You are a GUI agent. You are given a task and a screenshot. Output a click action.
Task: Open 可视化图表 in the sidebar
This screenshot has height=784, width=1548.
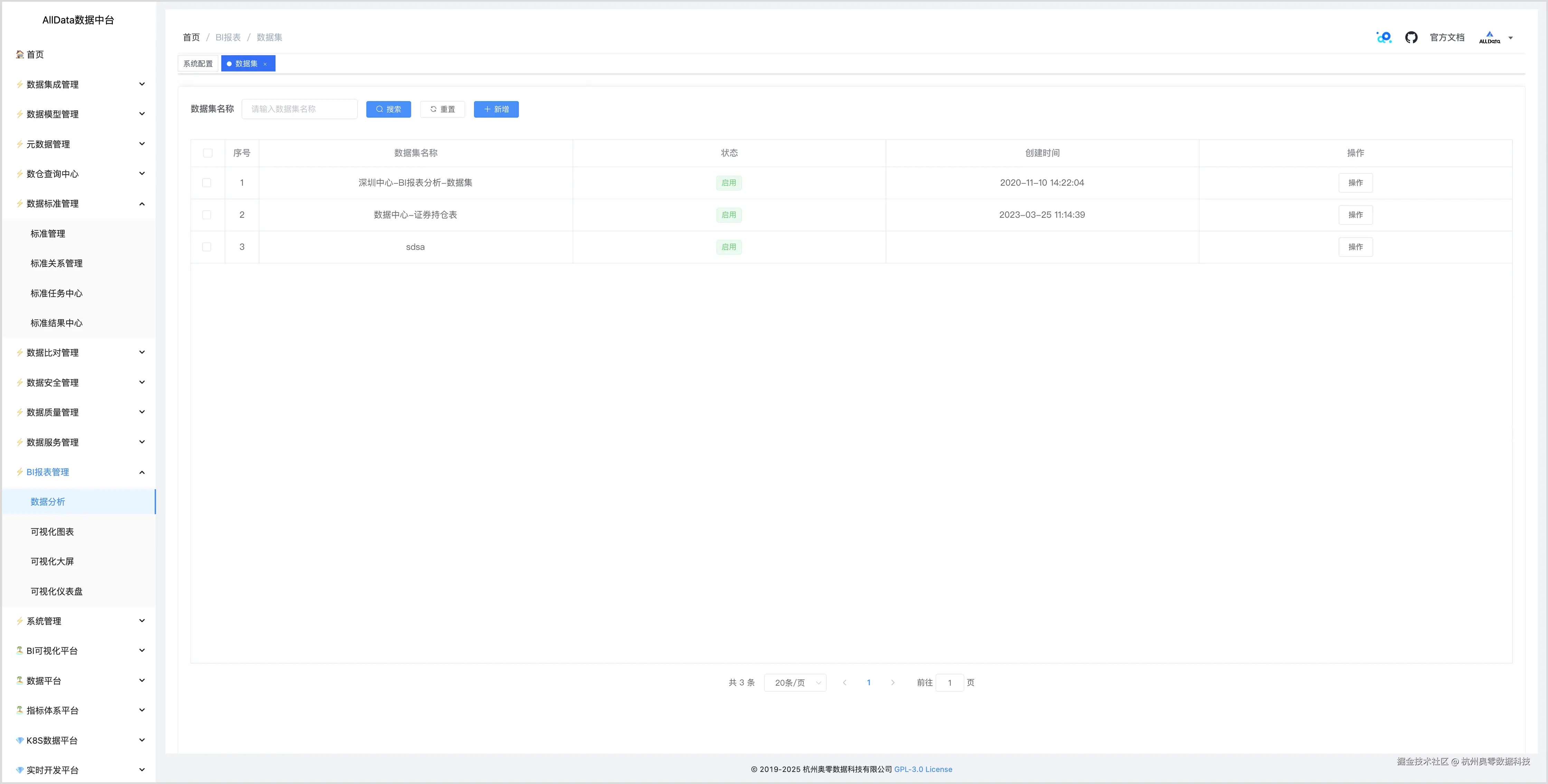[52, 532]
